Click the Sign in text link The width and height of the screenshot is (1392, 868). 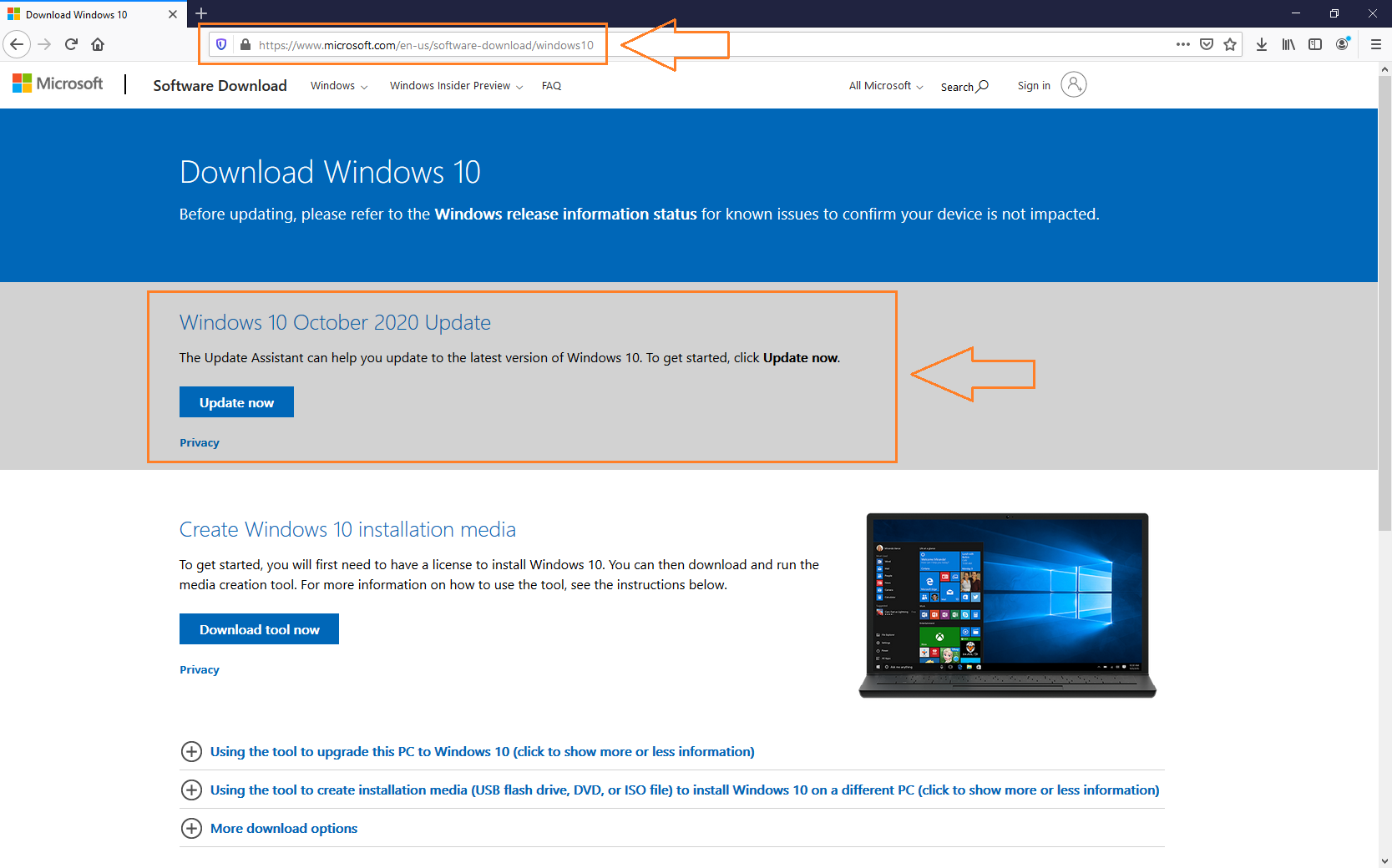1034,86
